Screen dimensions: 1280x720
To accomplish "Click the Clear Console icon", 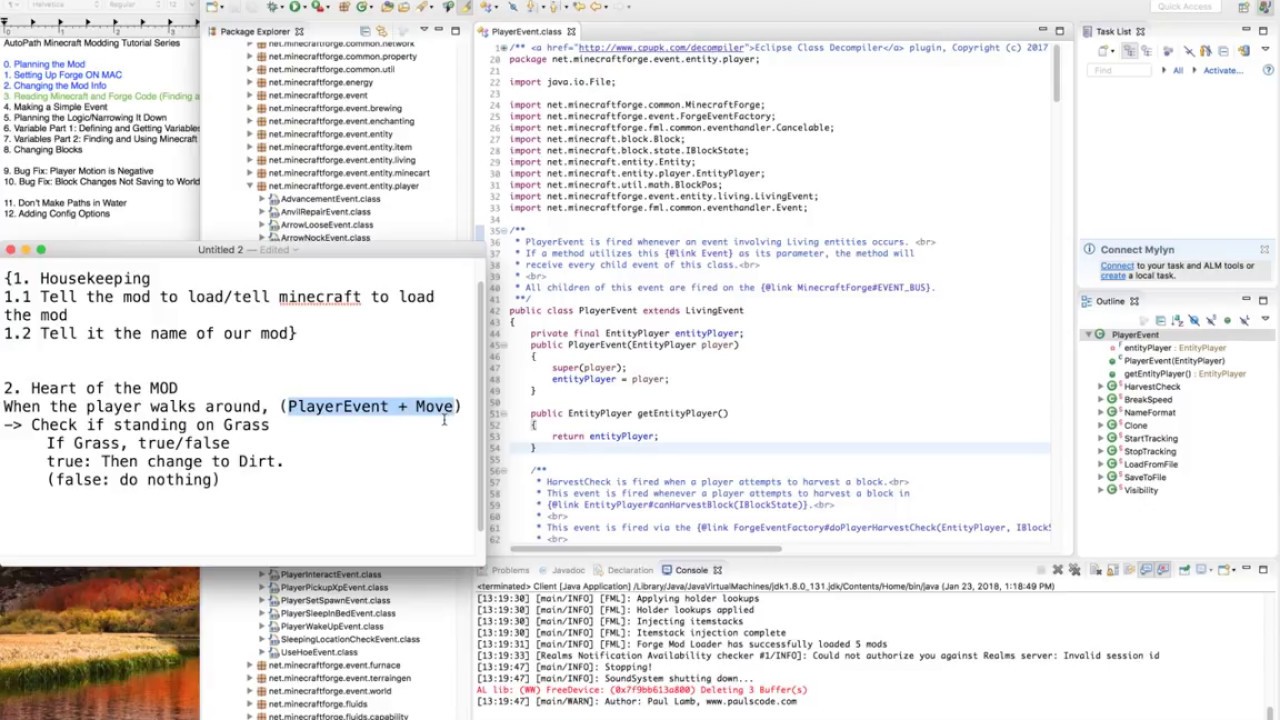I will coord(1095,570).
